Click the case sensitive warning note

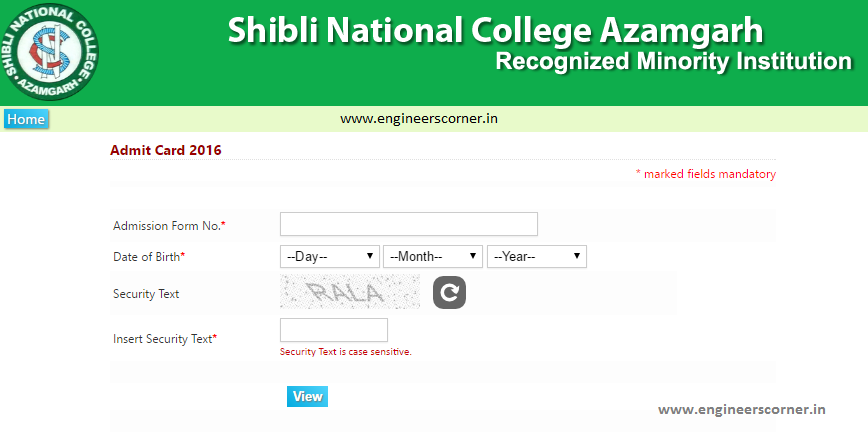tap(345, 352)
